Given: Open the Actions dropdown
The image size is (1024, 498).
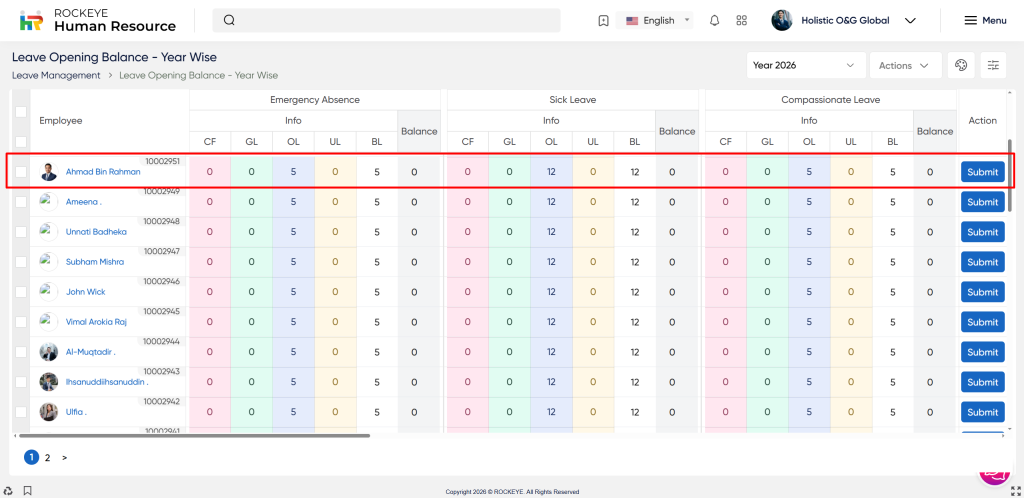Looking at the screenshot, I should pyautogui.click(x=905, y=65).
